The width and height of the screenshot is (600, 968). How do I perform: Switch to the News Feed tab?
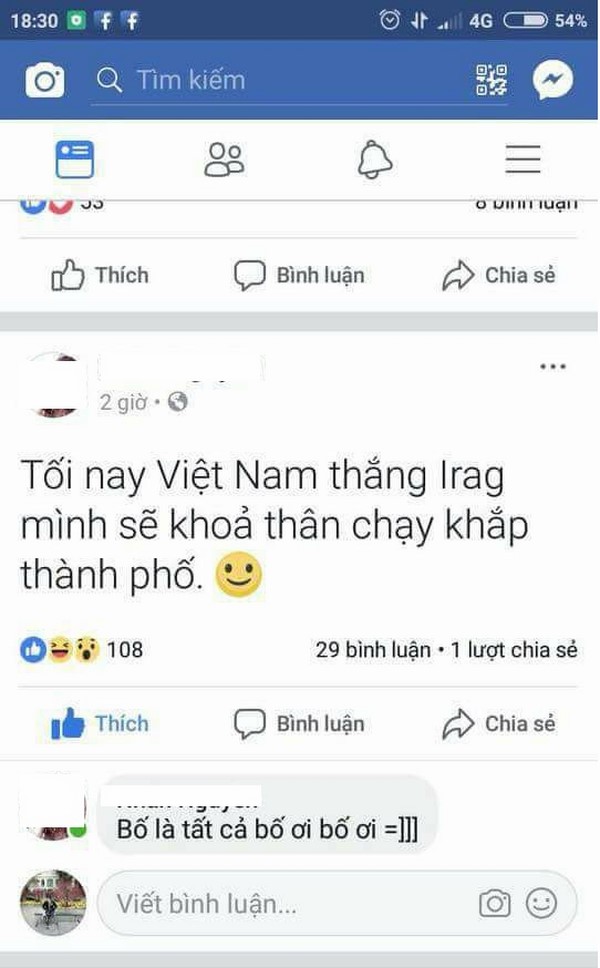pos(75,159)
